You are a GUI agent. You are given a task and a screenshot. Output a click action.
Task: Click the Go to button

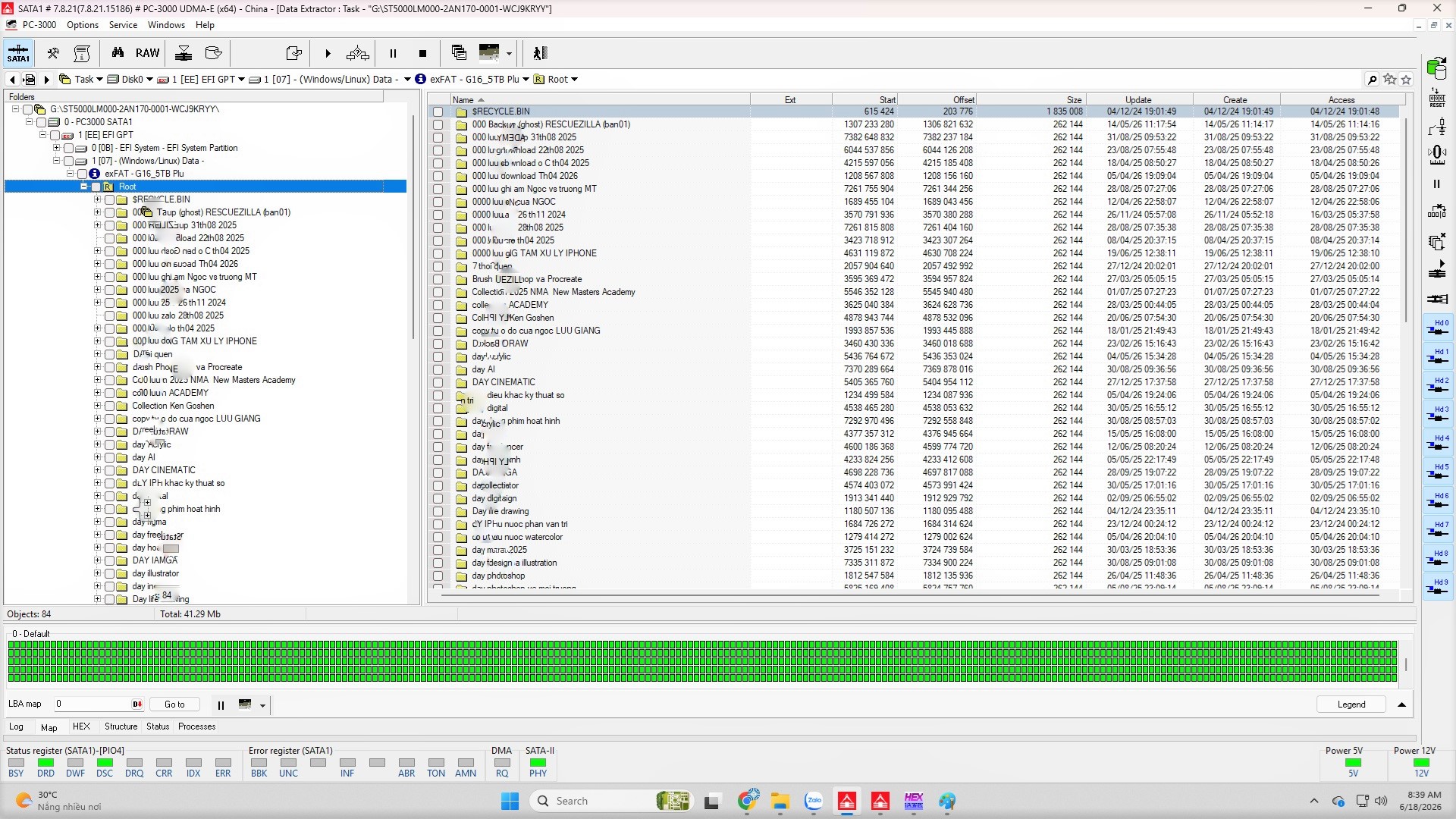pos(174,704)
